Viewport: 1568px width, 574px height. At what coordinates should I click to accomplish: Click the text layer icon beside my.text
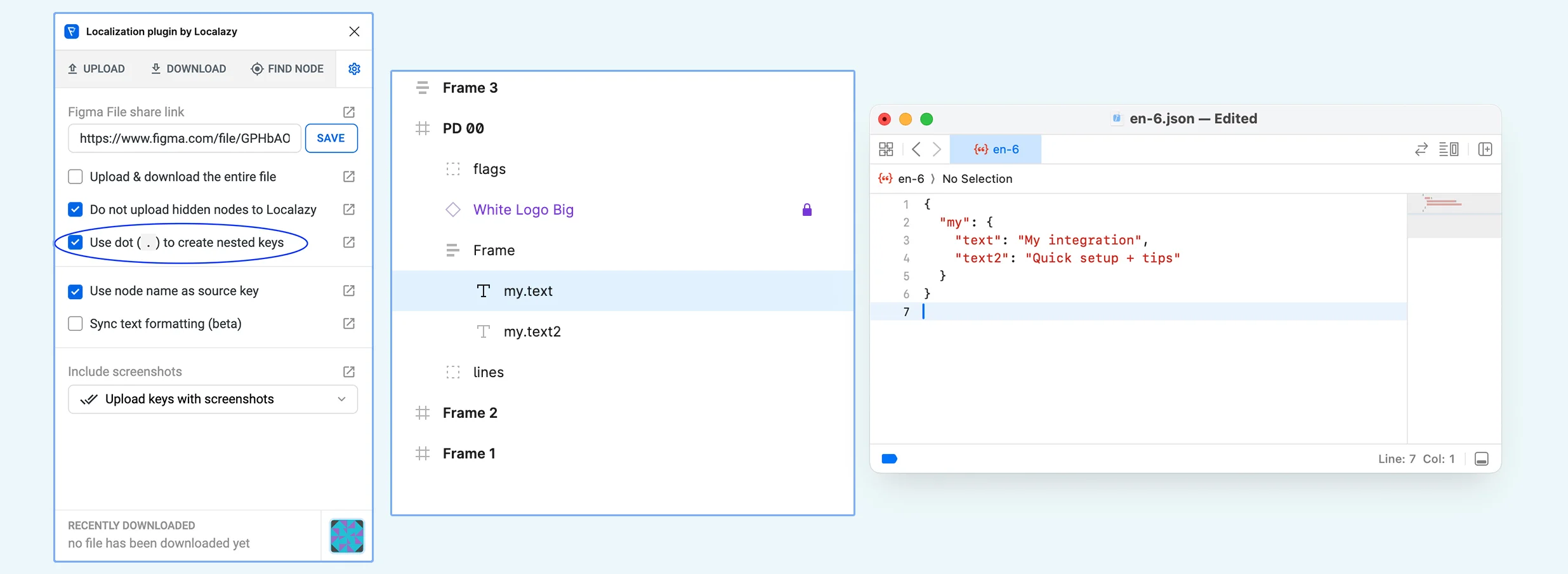[x=484, y=291]
